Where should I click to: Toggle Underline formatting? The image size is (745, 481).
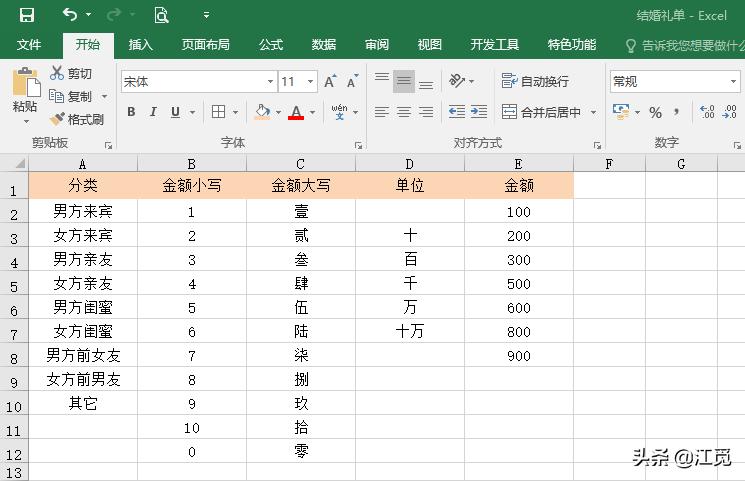[x=175, y=112]
